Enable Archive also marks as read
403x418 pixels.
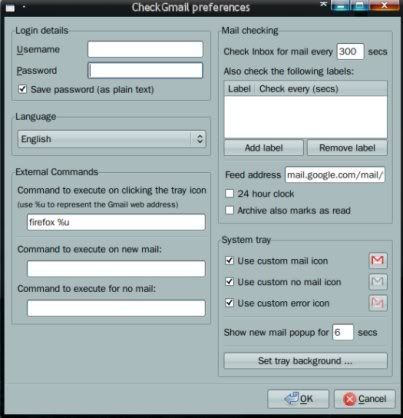(229, 210)
